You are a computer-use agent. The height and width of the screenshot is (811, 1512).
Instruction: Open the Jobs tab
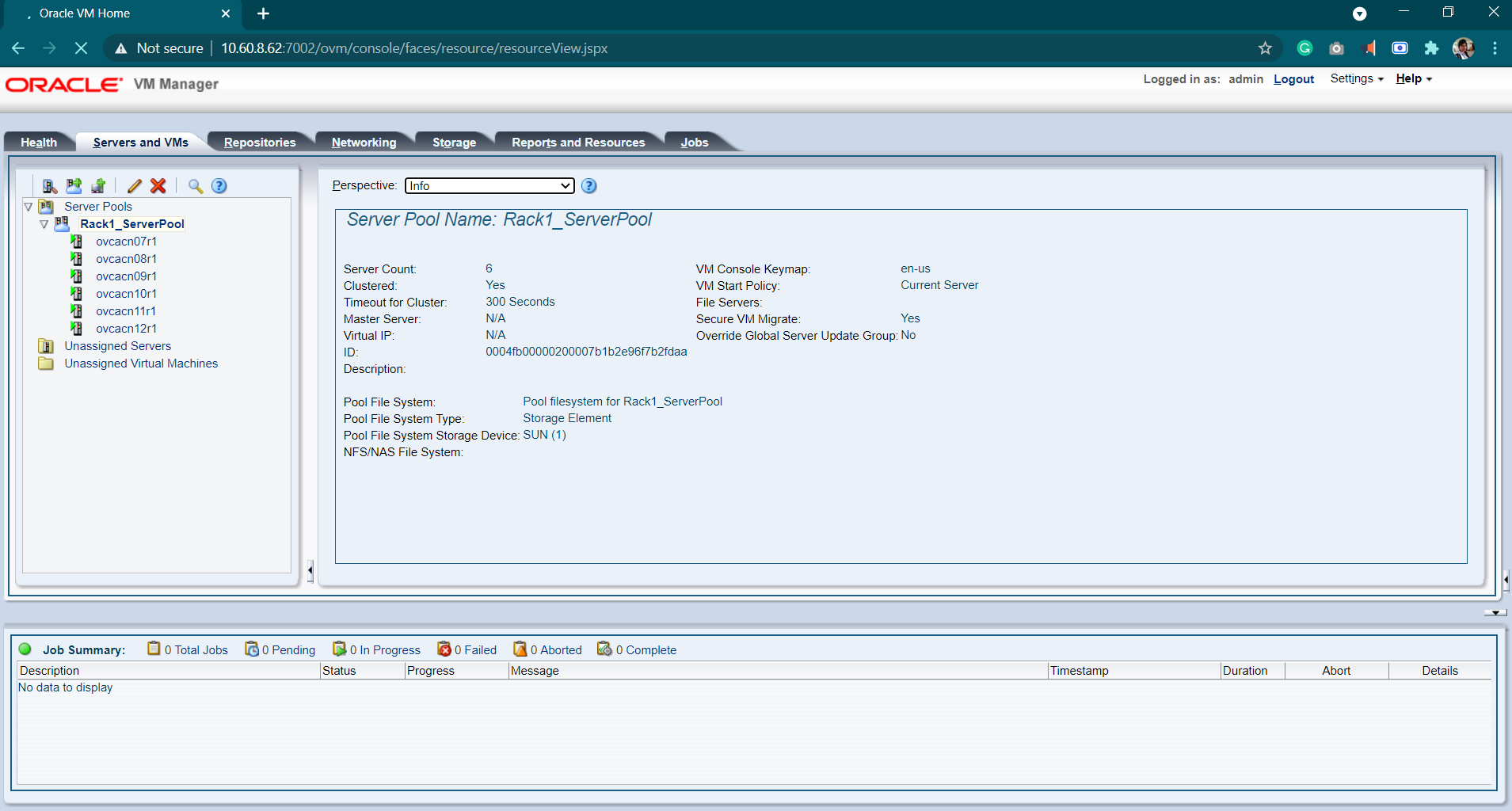click(x=695, y=143)
